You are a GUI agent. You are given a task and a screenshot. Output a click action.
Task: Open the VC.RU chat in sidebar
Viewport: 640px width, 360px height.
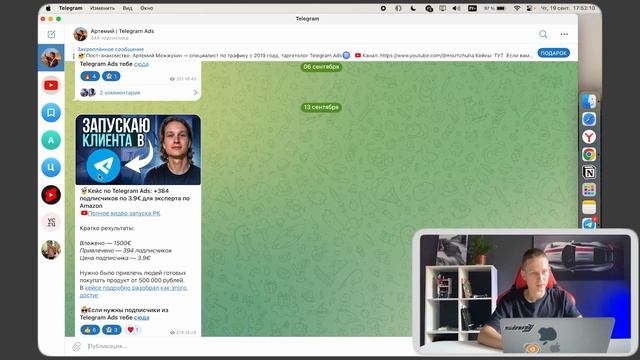pyautogui.click(x=51, y=222)
